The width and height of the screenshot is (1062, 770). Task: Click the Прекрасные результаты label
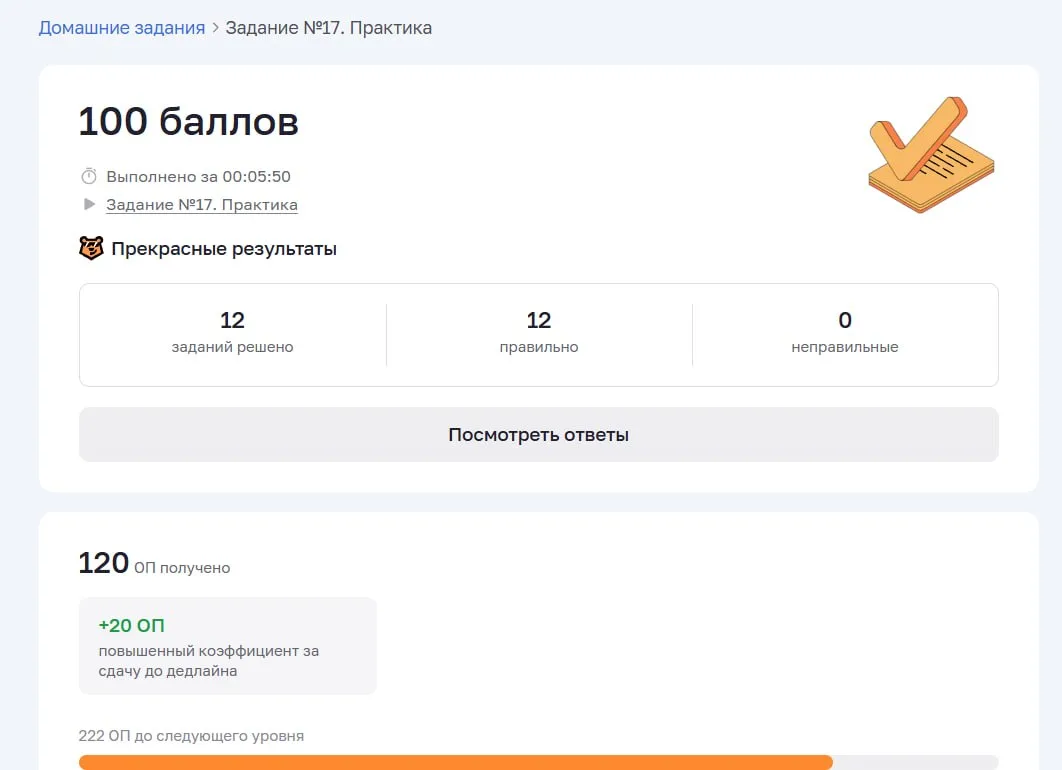point(224,249)
